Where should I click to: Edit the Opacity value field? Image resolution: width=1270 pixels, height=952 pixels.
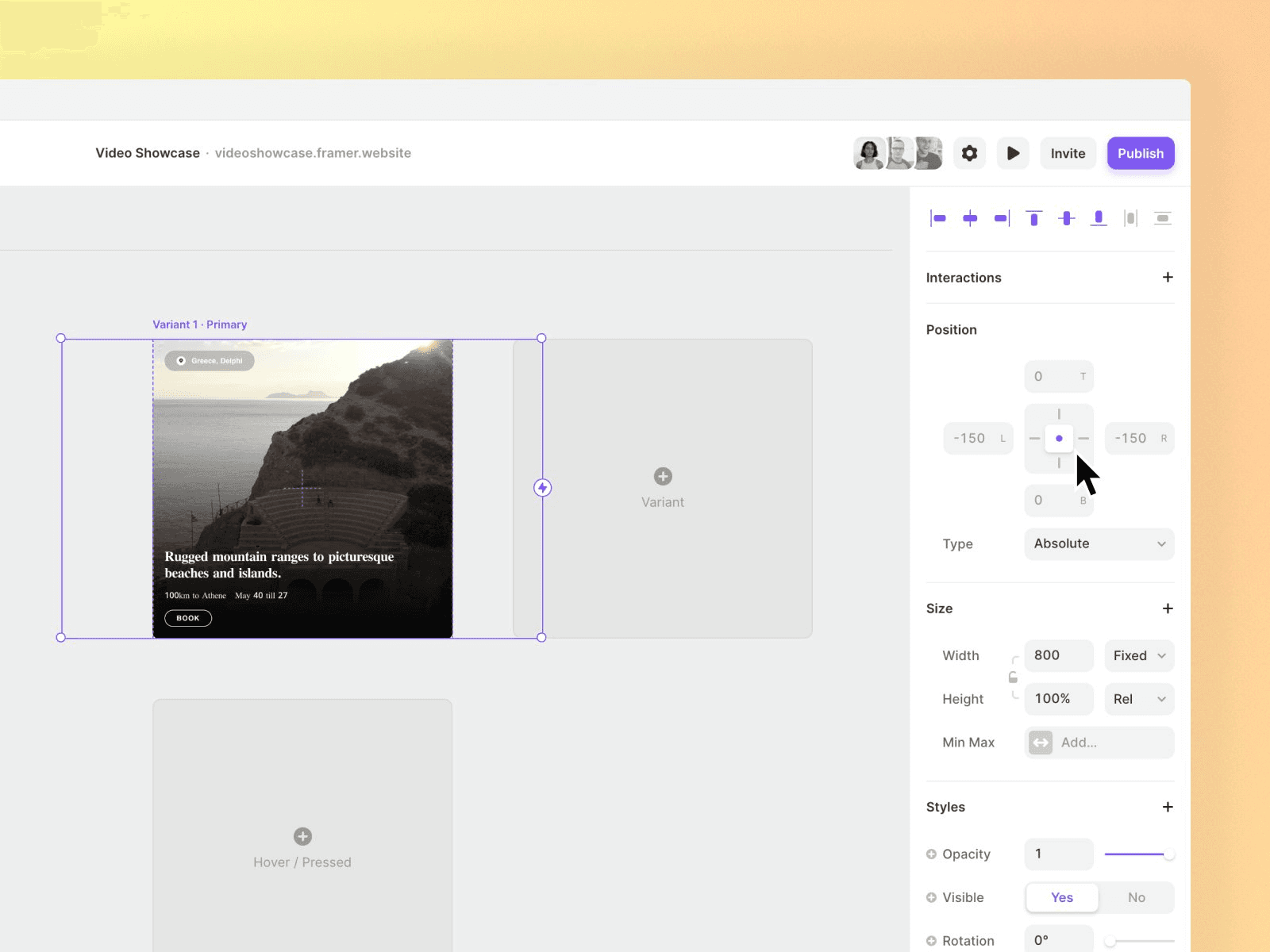point(1059,854)
